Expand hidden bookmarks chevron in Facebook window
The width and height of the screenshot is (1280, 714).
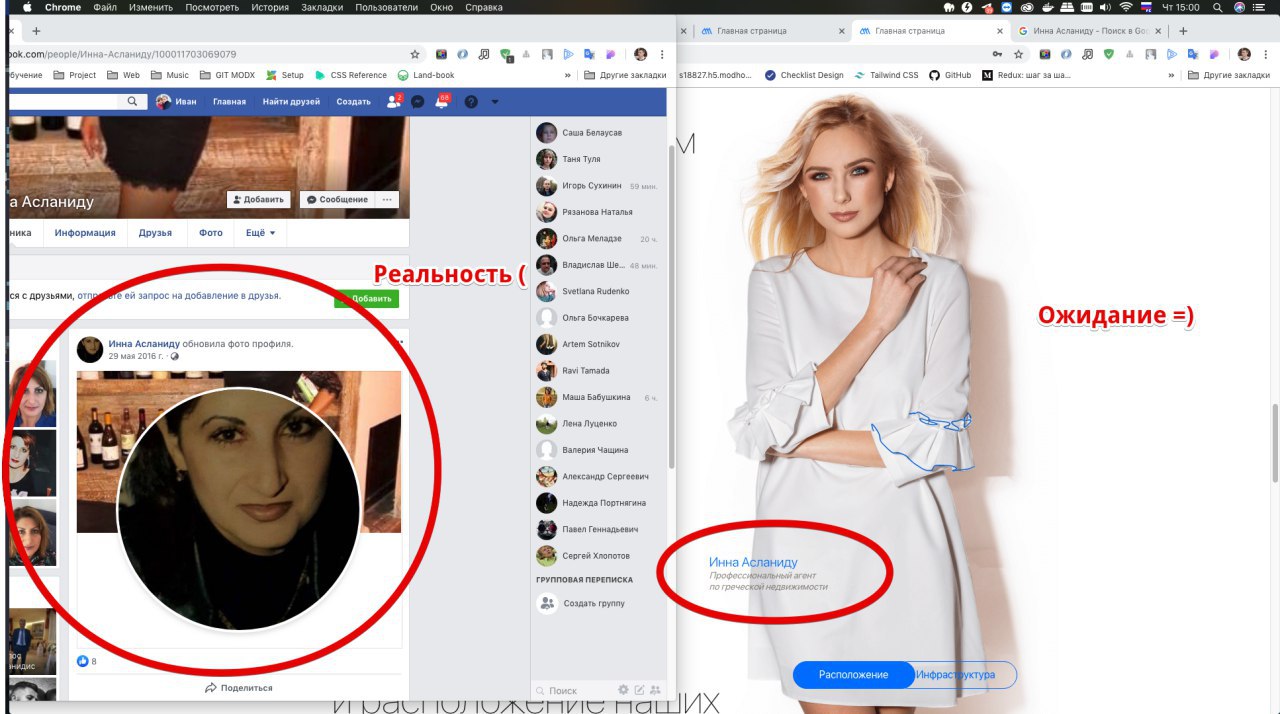[568, 75]
